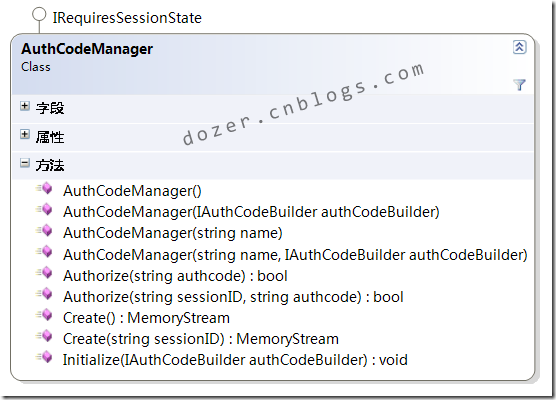Click the filter funnel icon
556x400 pixels.
click(519, 85)
